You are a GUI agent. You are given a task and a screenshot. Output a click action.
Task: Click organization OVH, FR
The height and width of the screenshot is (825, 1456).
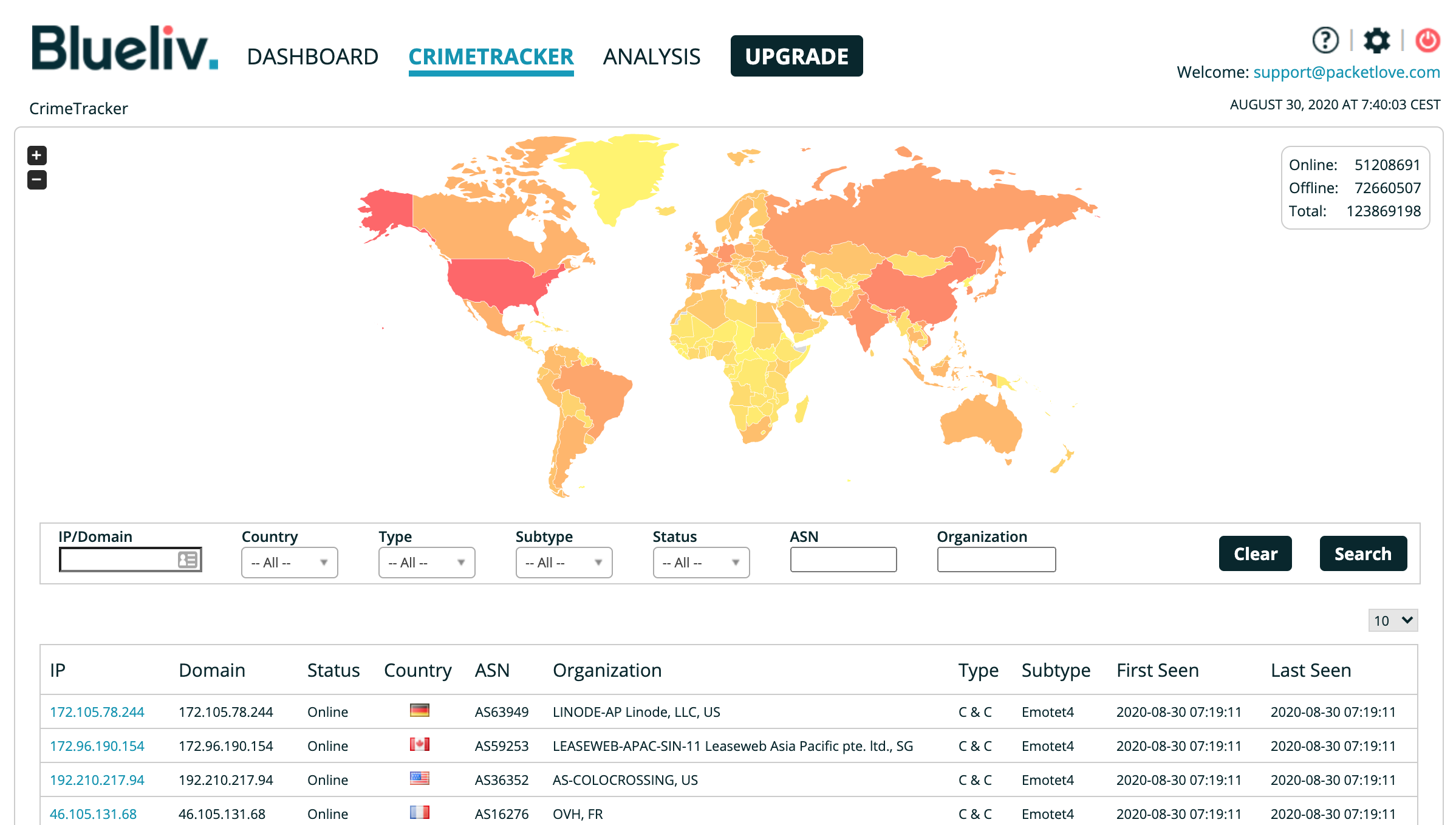578,814
